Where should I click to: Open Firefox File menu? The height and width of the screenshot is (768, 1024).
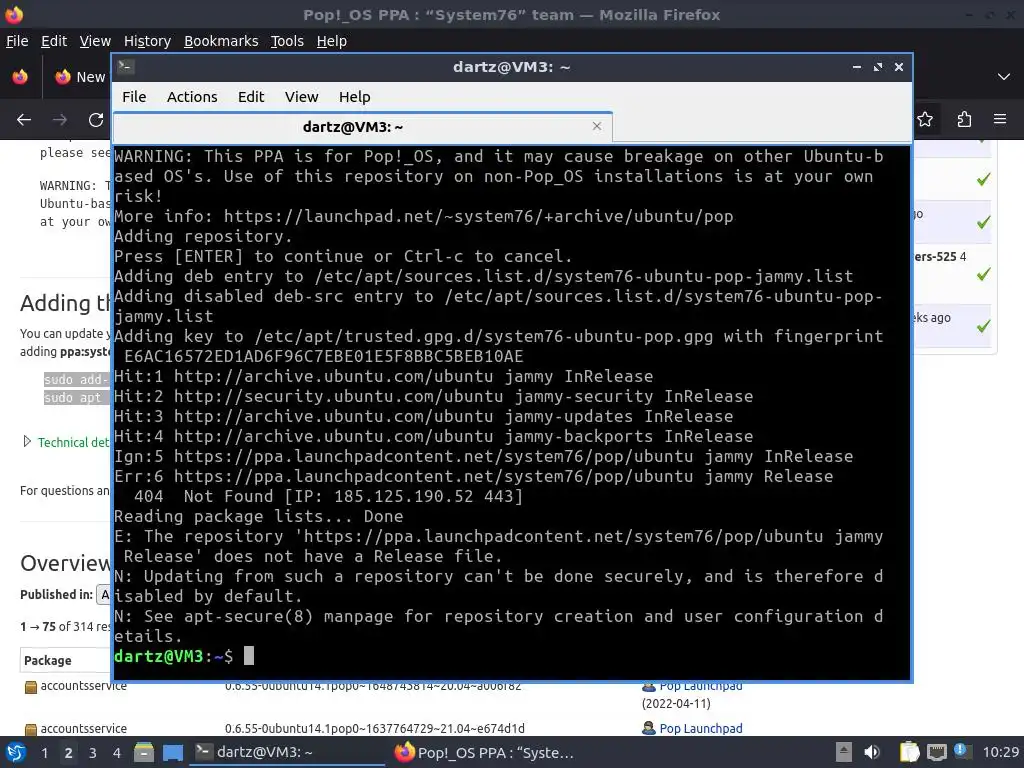pyautogui.click(x=17, y=41)
